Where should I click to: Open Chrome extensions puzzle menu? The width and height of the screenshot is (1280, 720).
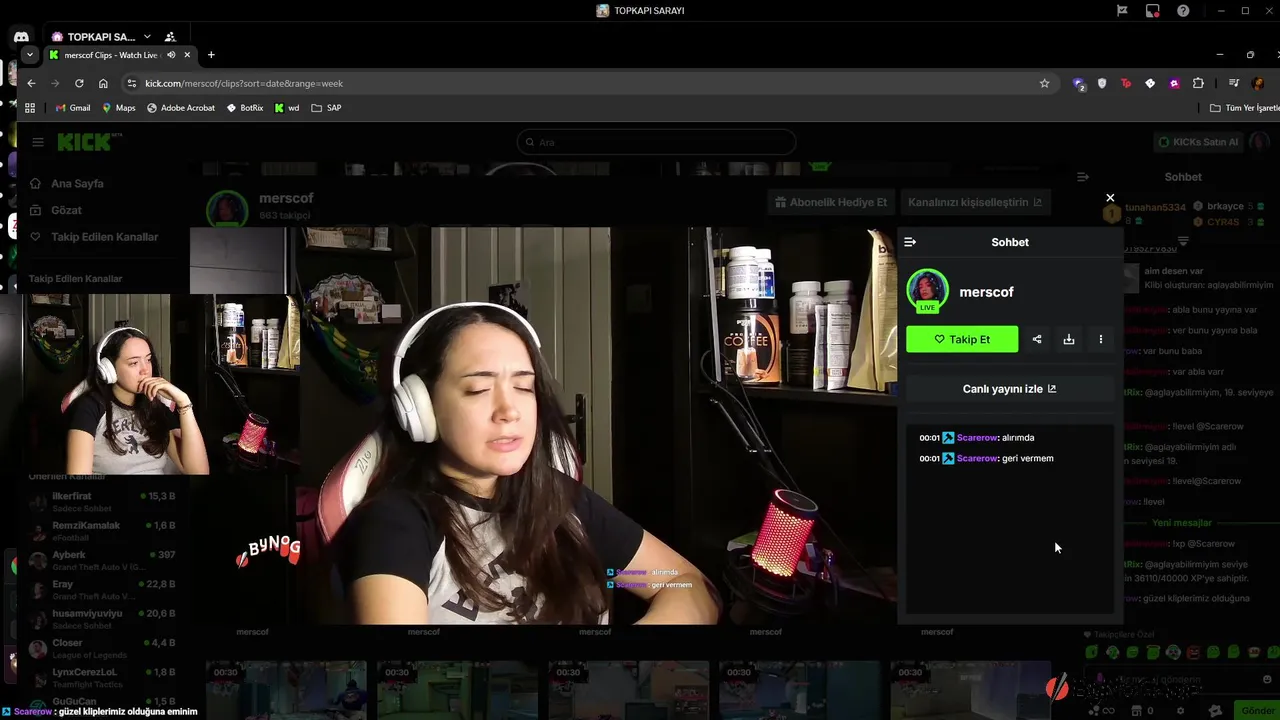(x=1198, y=83)
